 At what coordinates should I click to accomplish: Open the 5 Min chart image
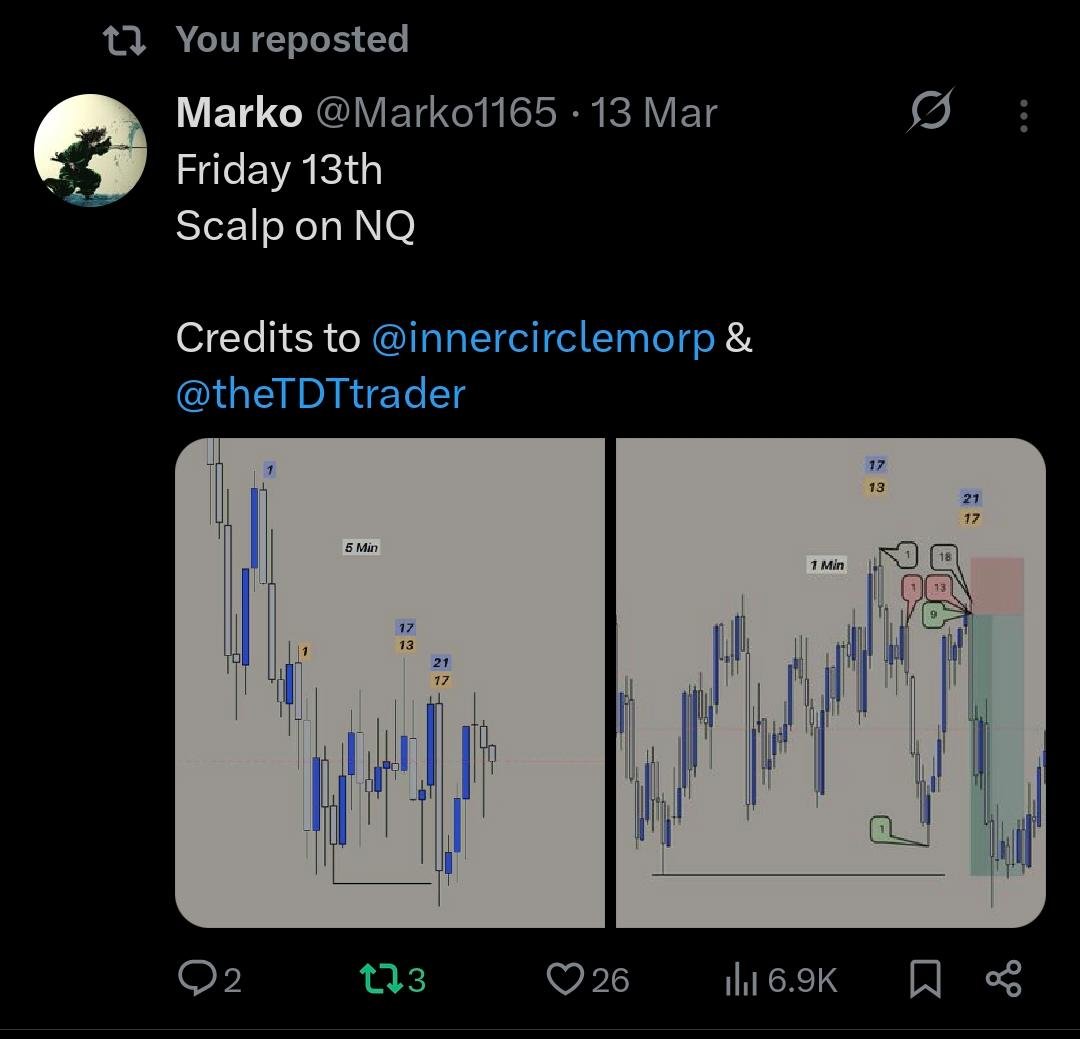(390, 682)
